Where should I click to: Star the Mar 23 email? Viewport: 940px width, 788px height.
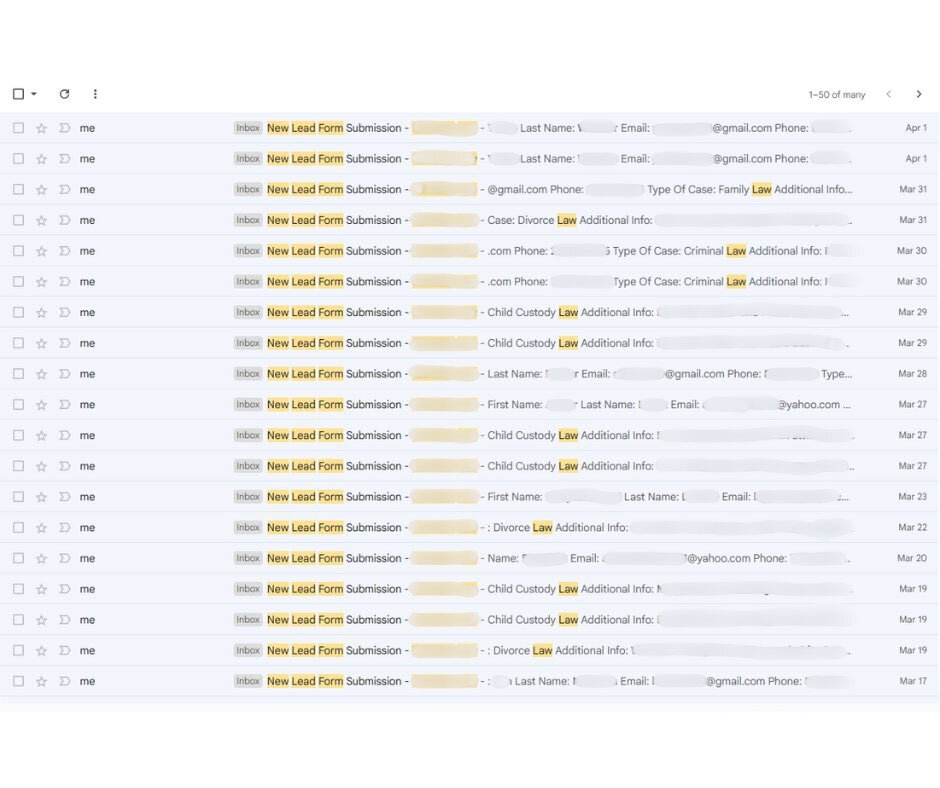coord(41,497)
